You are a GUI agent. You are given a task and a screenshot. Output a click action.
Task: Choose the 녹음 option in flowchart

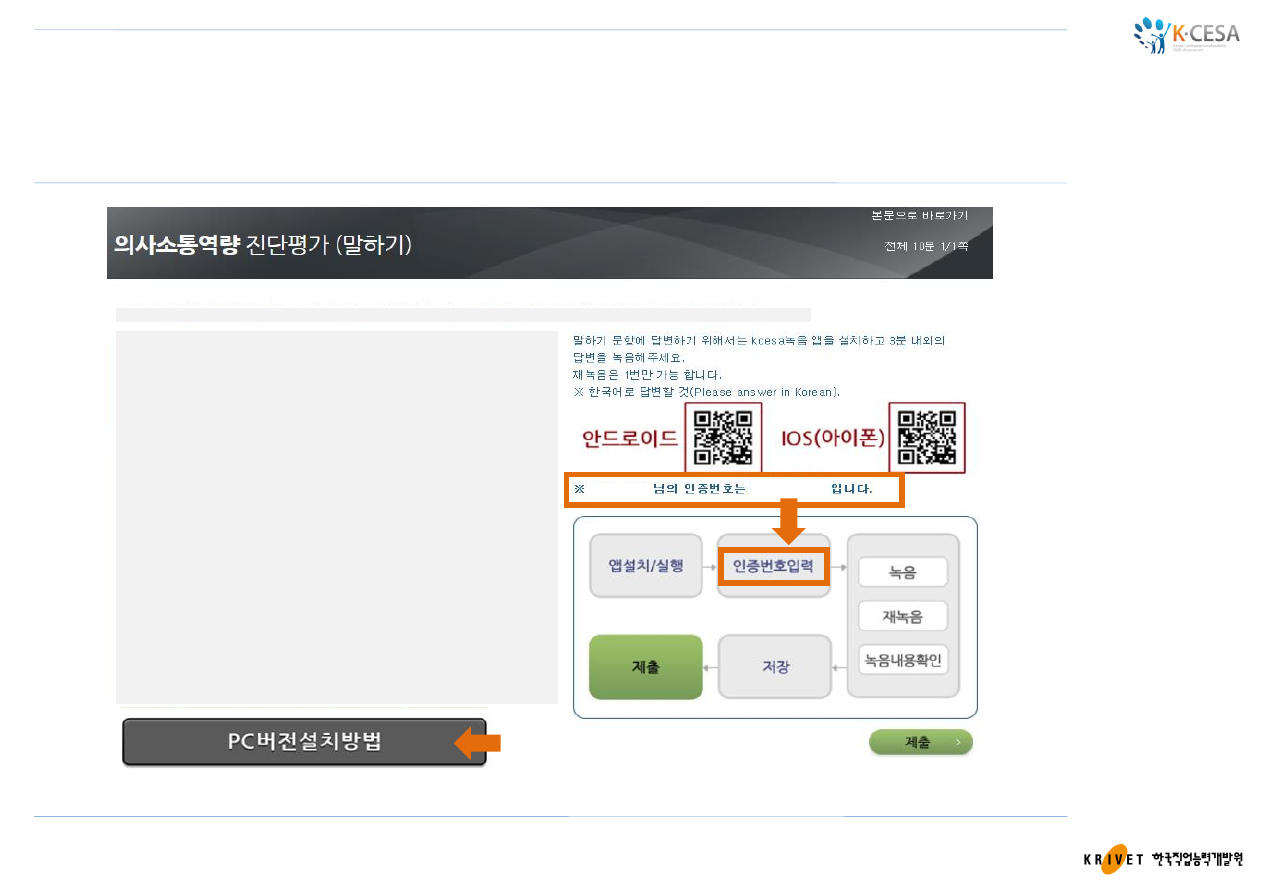pyautogui.click(x=903, y=572)
